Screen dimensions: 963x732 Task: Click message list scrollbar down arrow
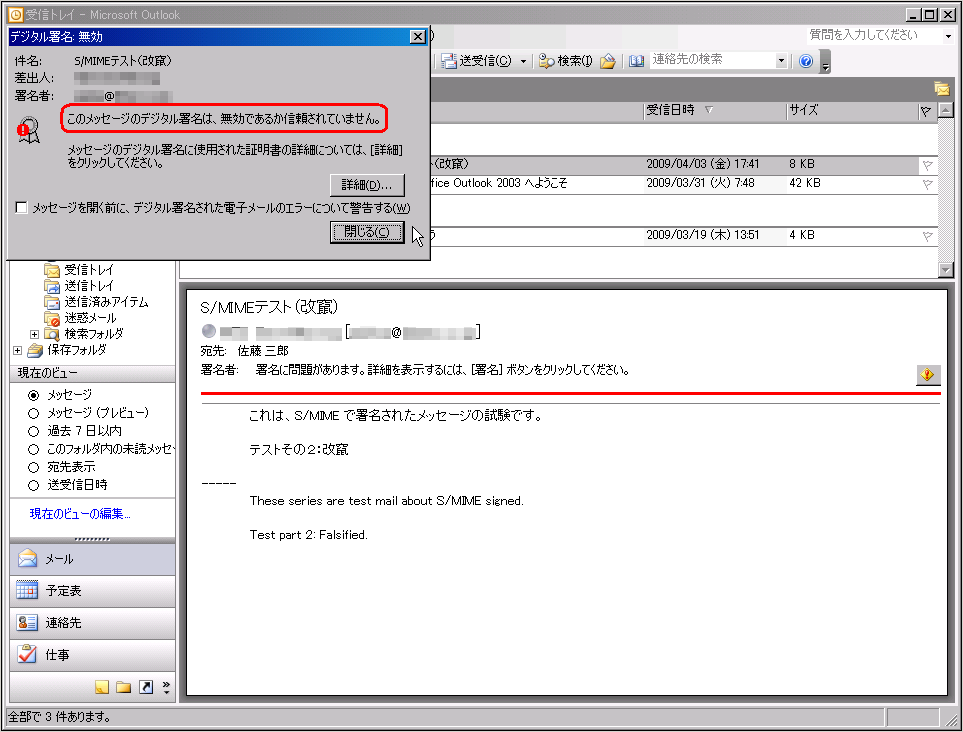[x=946, y=270]
